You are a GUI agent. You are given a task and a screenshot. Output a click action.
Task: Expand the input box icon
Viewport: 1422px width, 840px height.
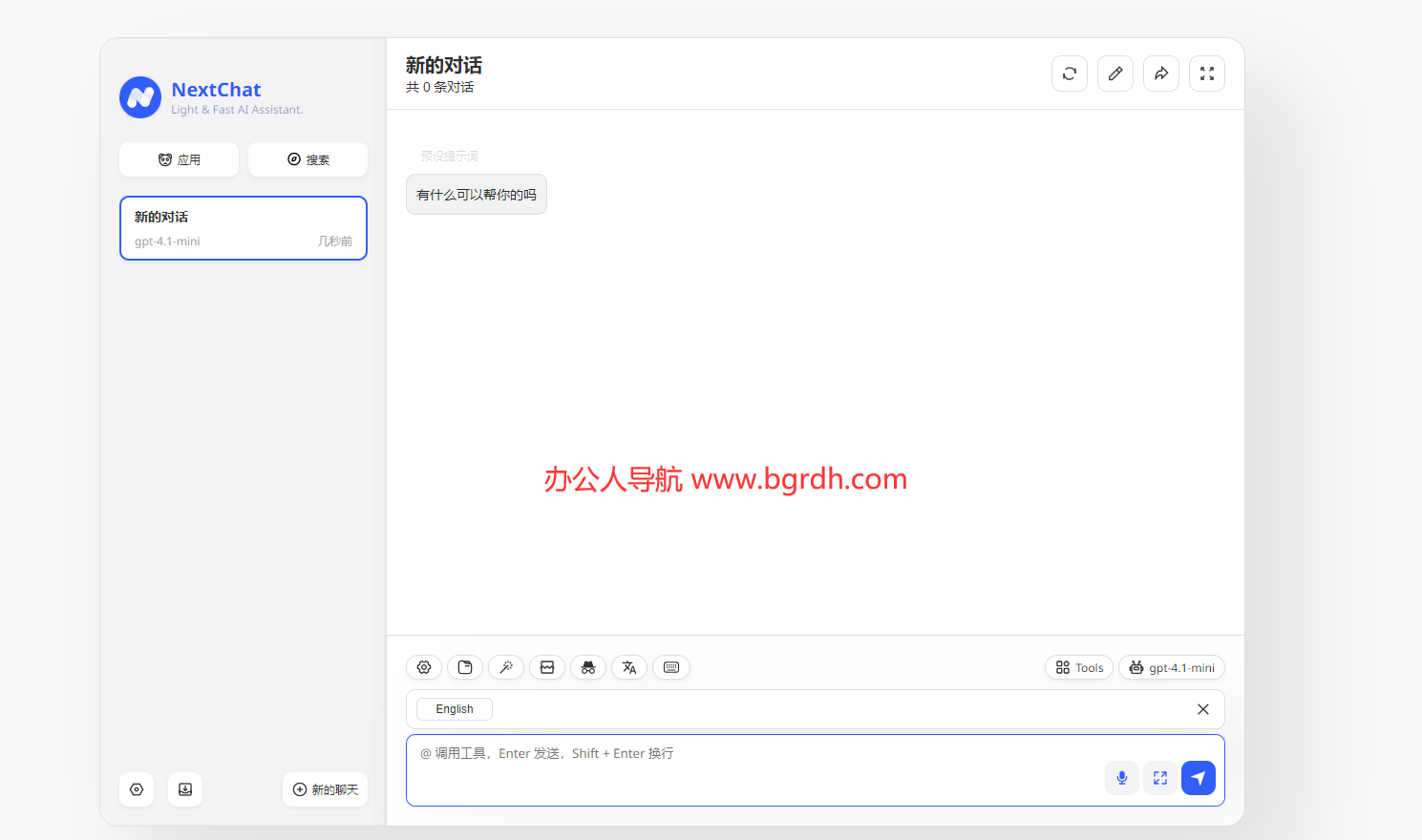click(1160, 778)
